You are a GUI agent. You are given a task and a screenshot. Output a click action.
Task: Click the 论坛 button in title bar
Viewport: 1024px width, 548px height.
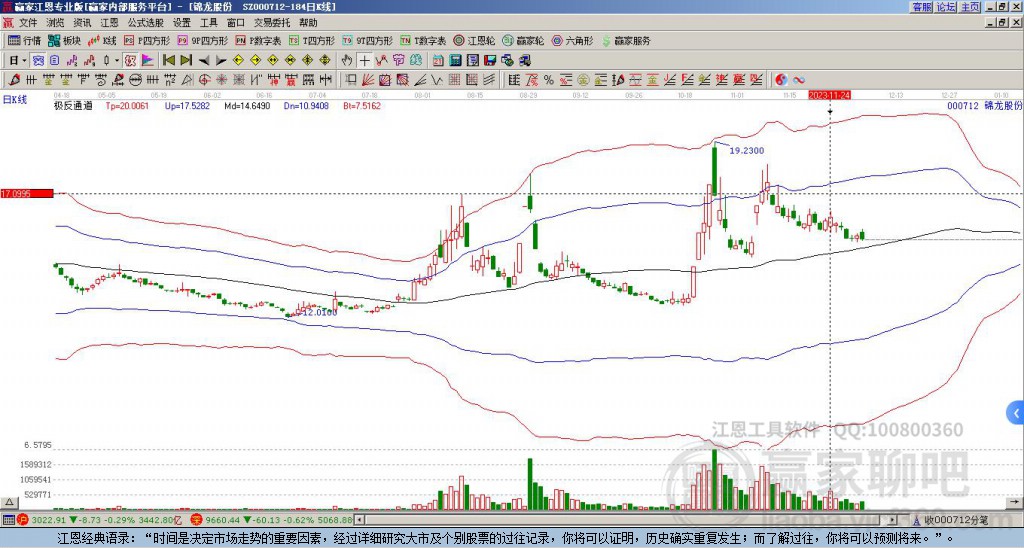pos(945,7)
